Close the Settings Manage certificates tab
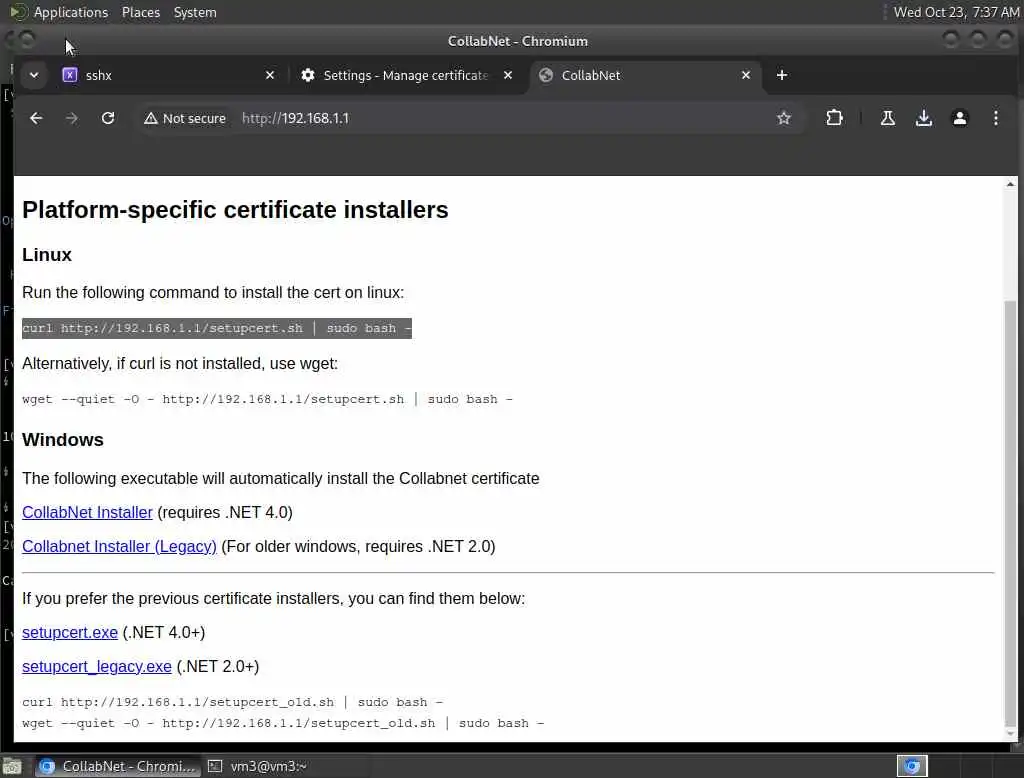The height and width of the screenshot is (778, 1024). pos(507,75)
